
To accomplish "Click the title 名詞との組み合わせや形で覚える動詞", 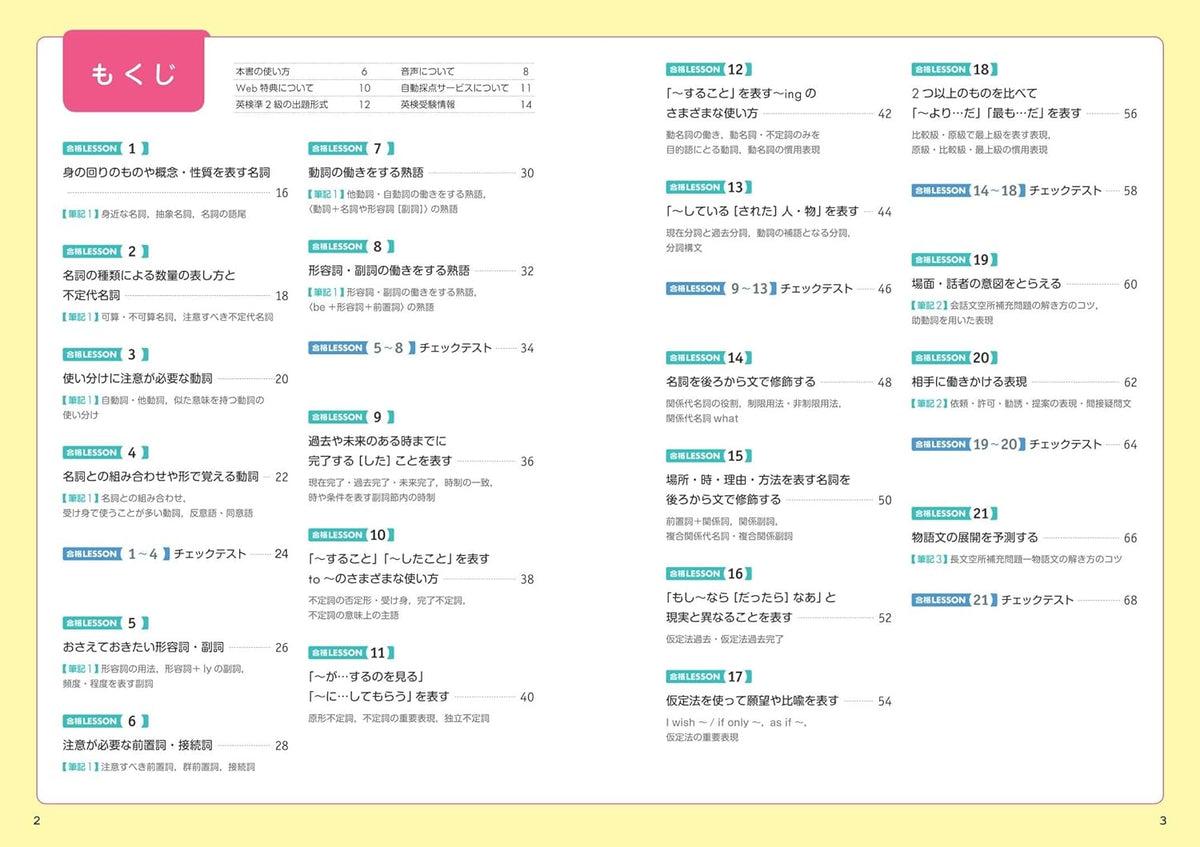I will click(x=160, y=477).
